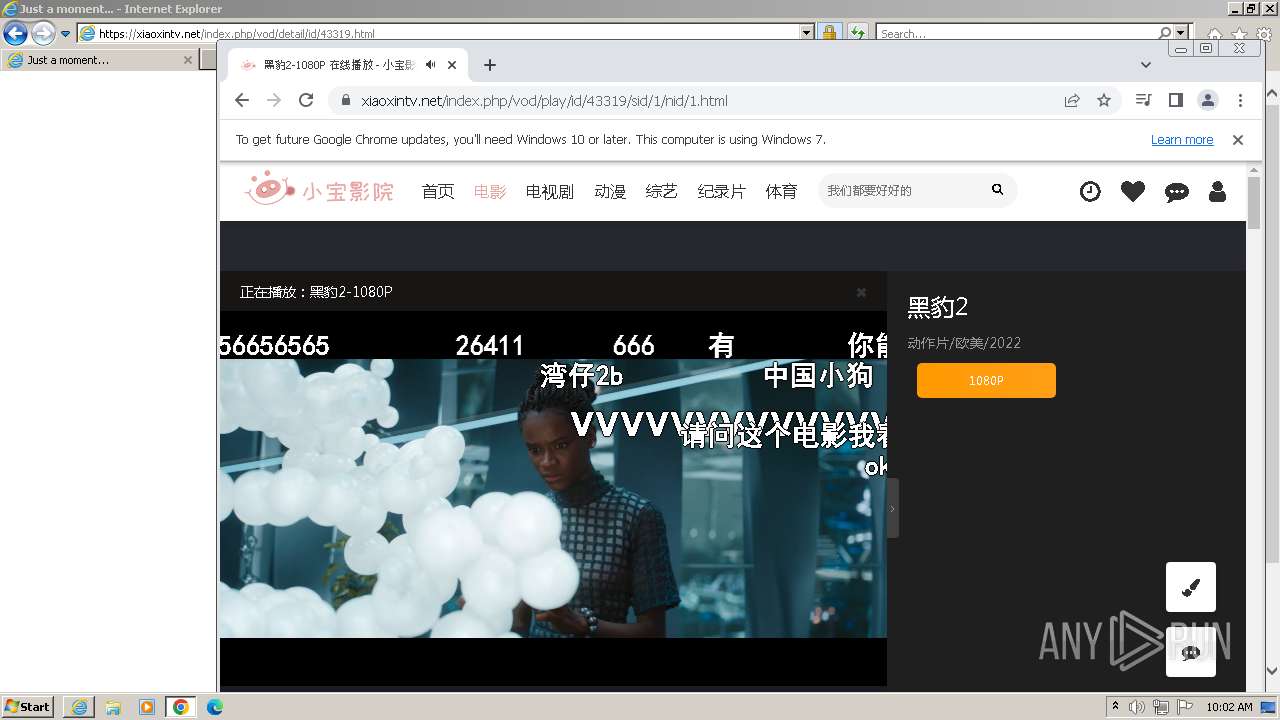Click the Internet Explorer security lock icon

click(829, 33)
